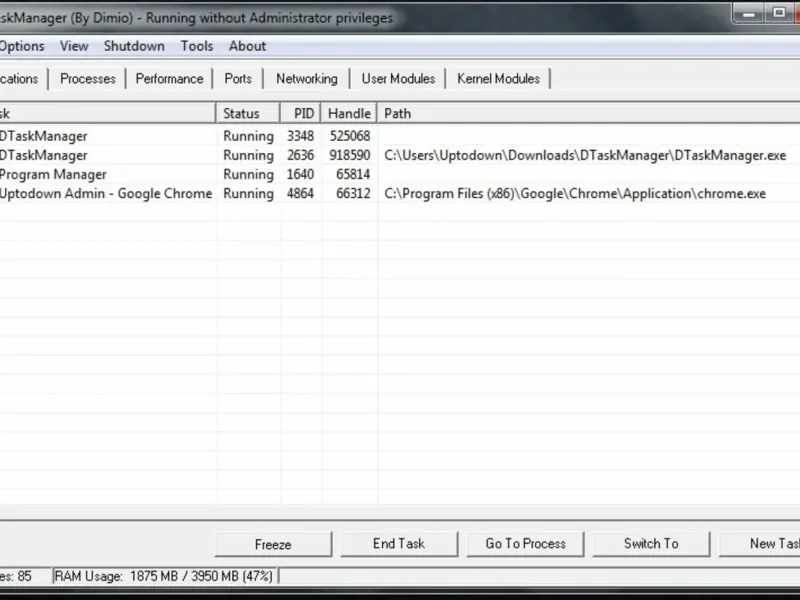Click the chrome.exe path cell
The height and width of the screenshot is (600, 800).
click(575, 193)
